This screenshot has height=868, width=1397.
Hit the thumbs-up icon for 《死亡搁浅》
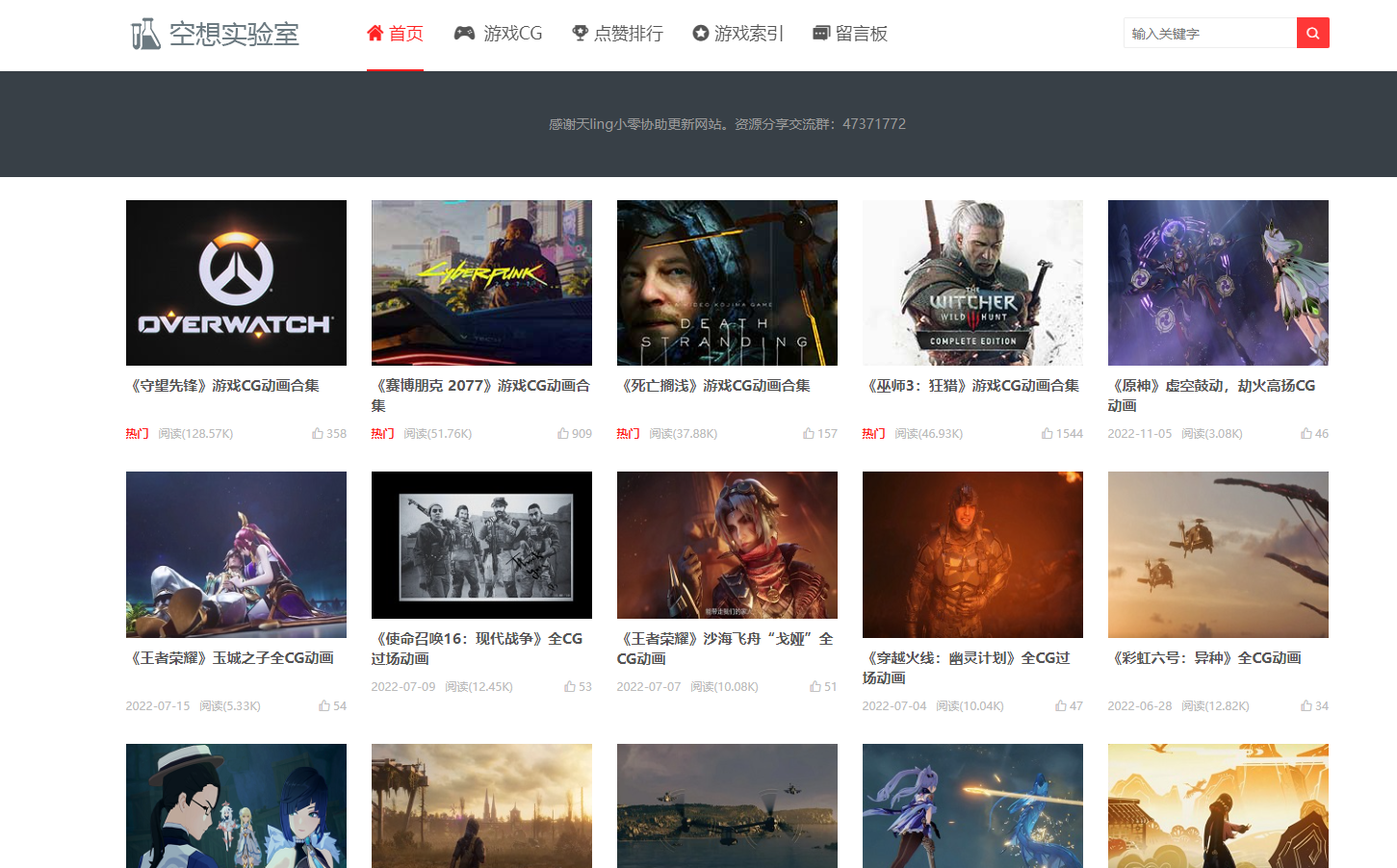pyautogui.click(x=808, y=434)
